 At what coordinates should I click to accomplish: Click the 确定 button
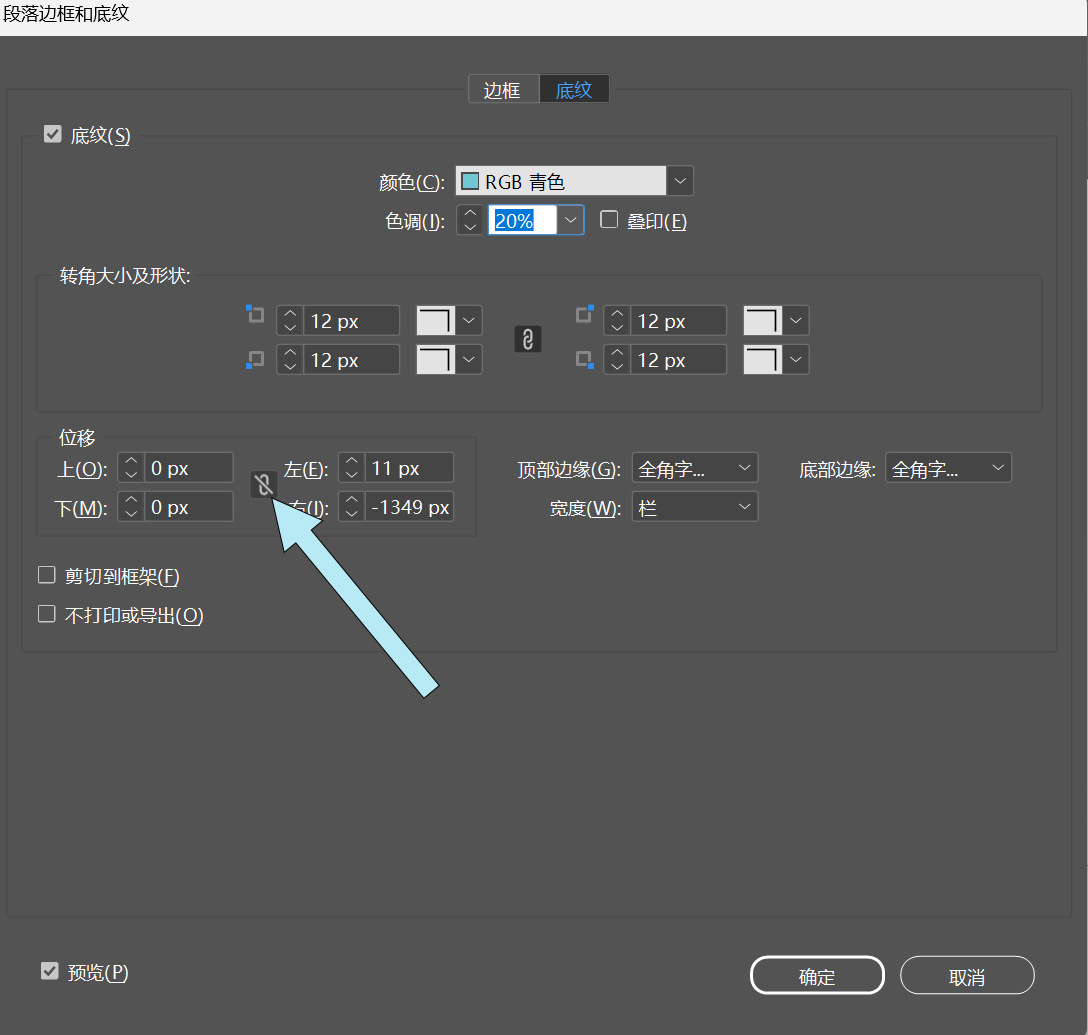[817, 976]
